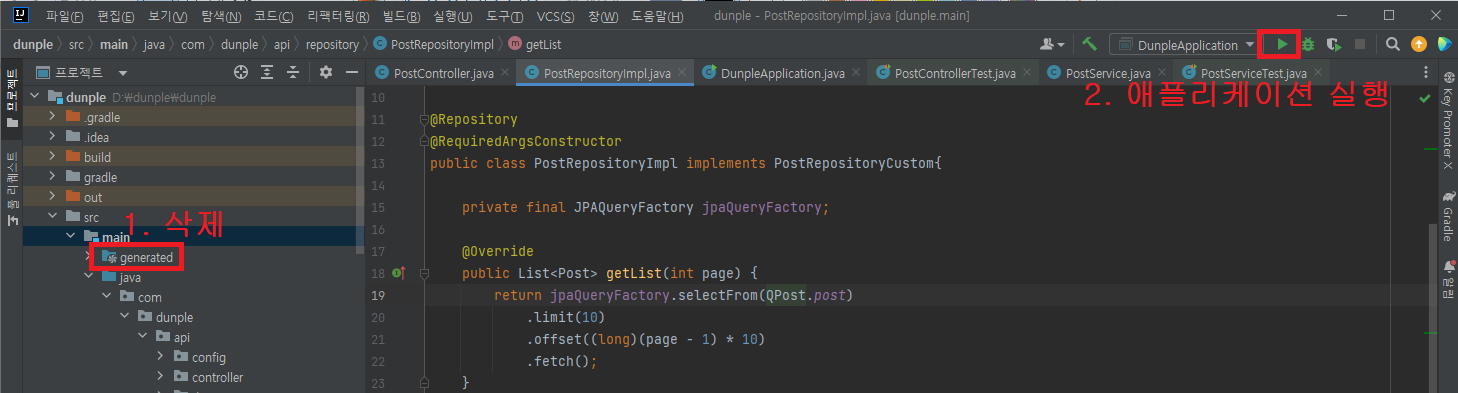Viewport: 1458px width, 393px height.
Task: Open the 리팩터링(R) menu
Action: tap(338, 16)
